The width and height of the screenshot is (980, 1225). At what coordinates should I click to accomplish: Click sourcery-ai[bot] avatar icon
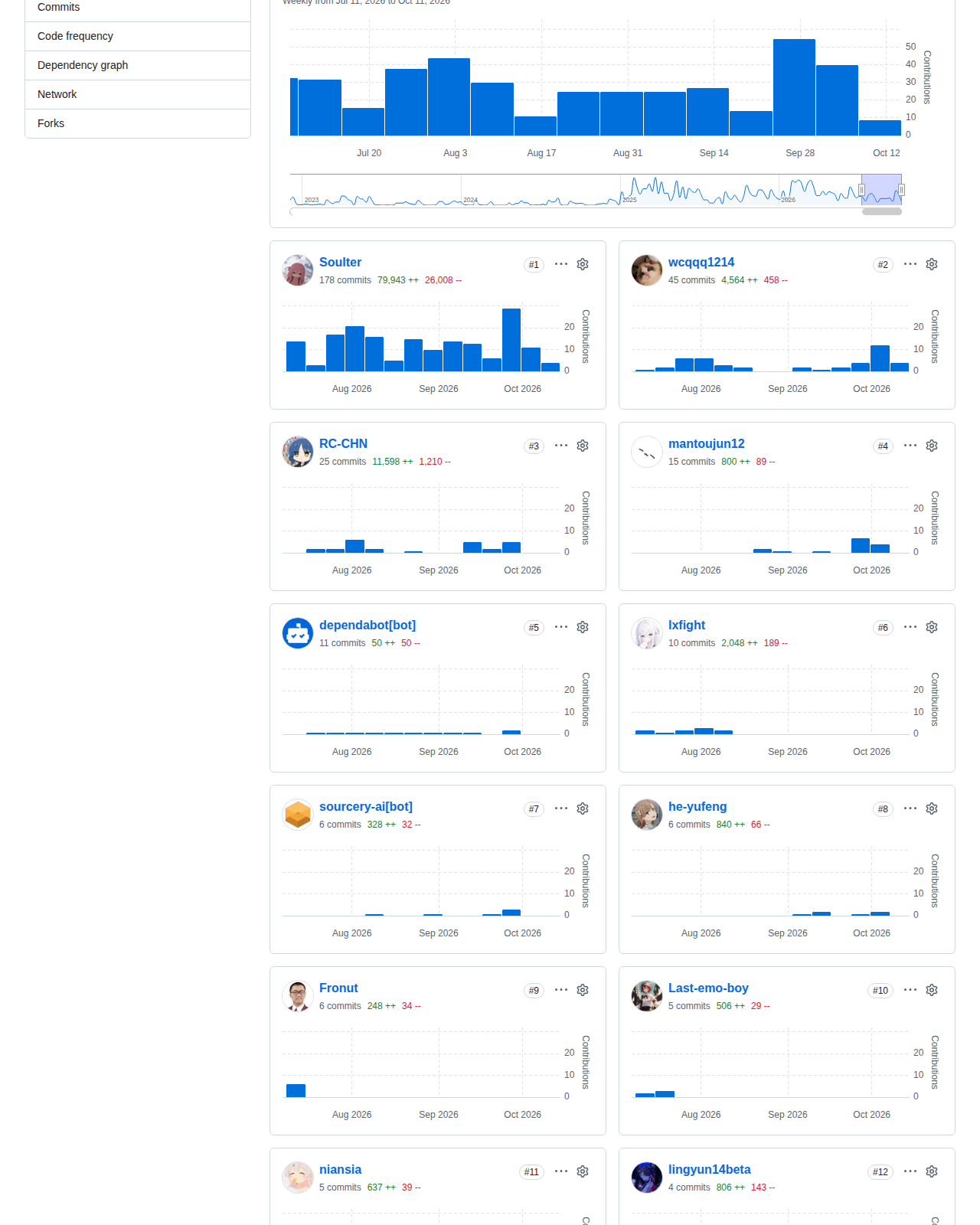(298, 815)
